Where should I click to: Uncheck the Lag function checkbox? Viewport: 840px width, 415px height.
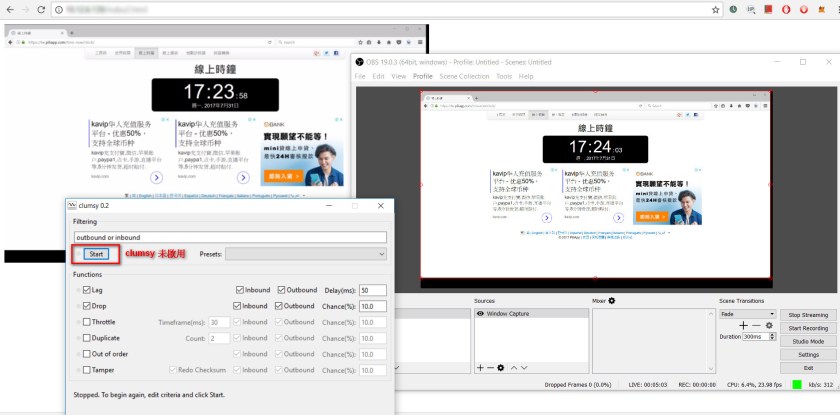point(87,290)
